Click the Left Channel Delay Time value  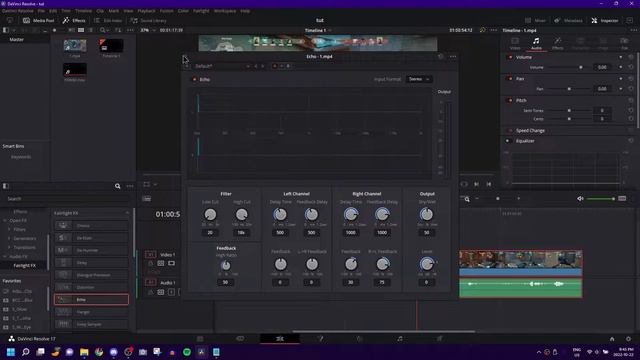click(x=280, y=233)
